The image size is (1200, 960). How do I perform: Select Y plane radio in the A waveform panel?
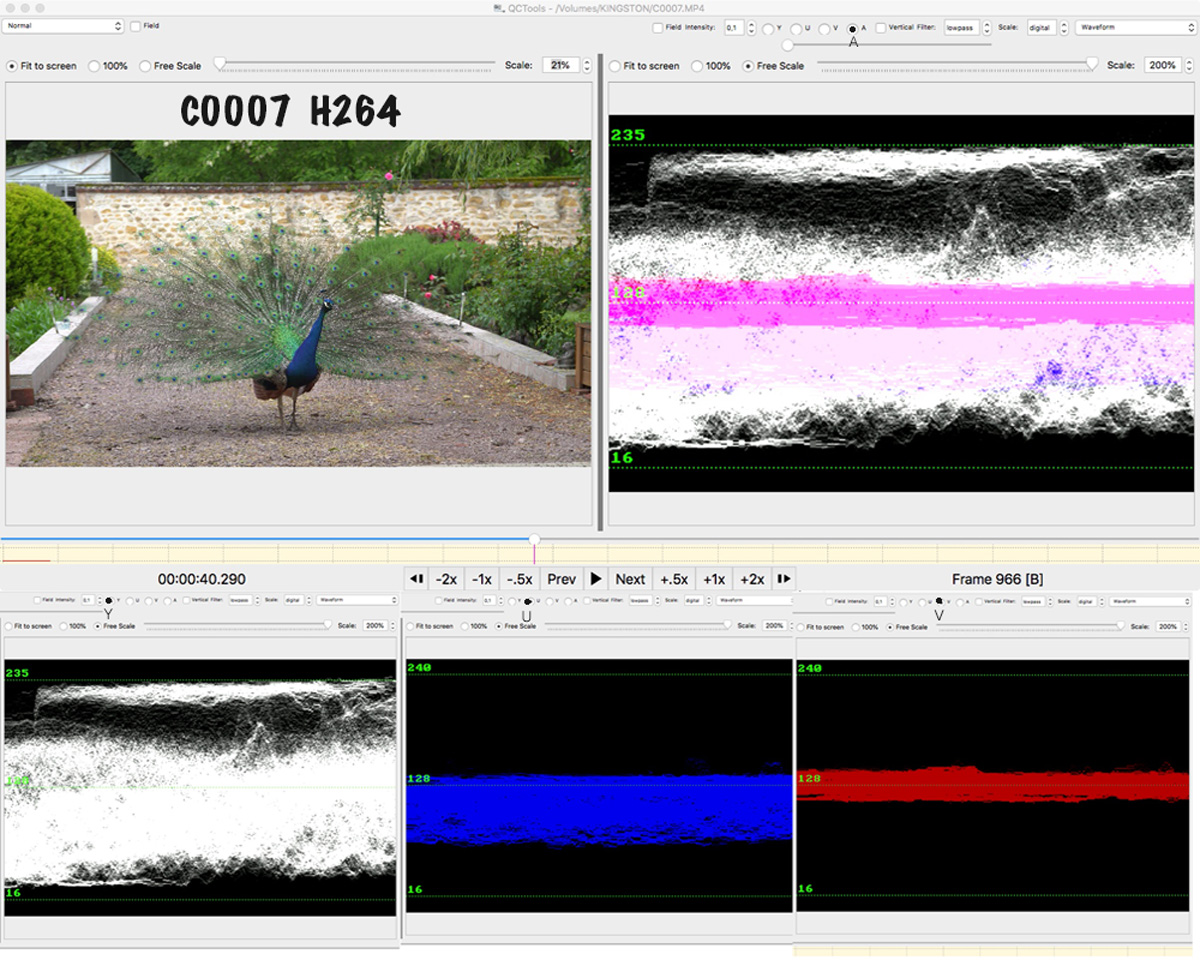pyautogui.click(x=768, y=29)
